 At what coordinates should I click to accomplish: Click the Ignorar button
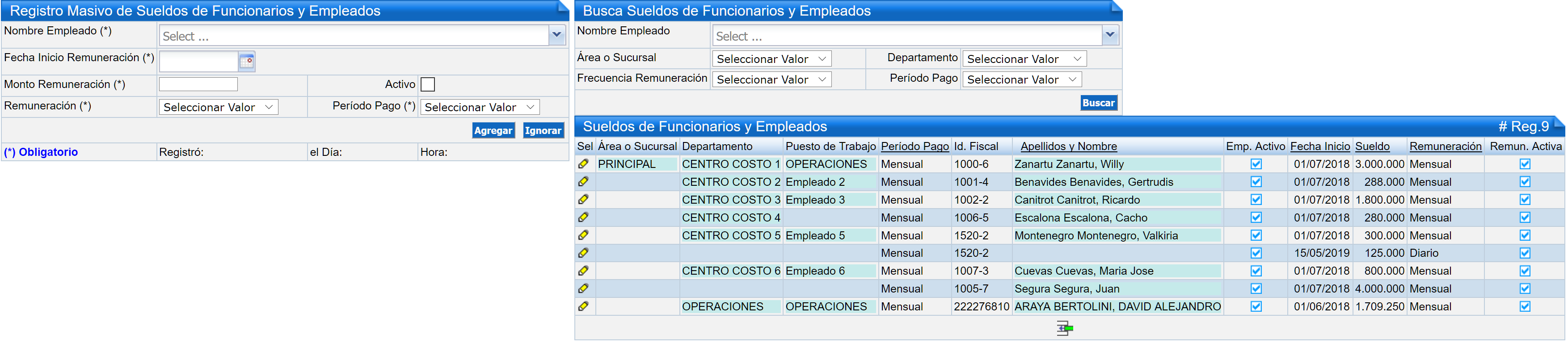point(543,130)
